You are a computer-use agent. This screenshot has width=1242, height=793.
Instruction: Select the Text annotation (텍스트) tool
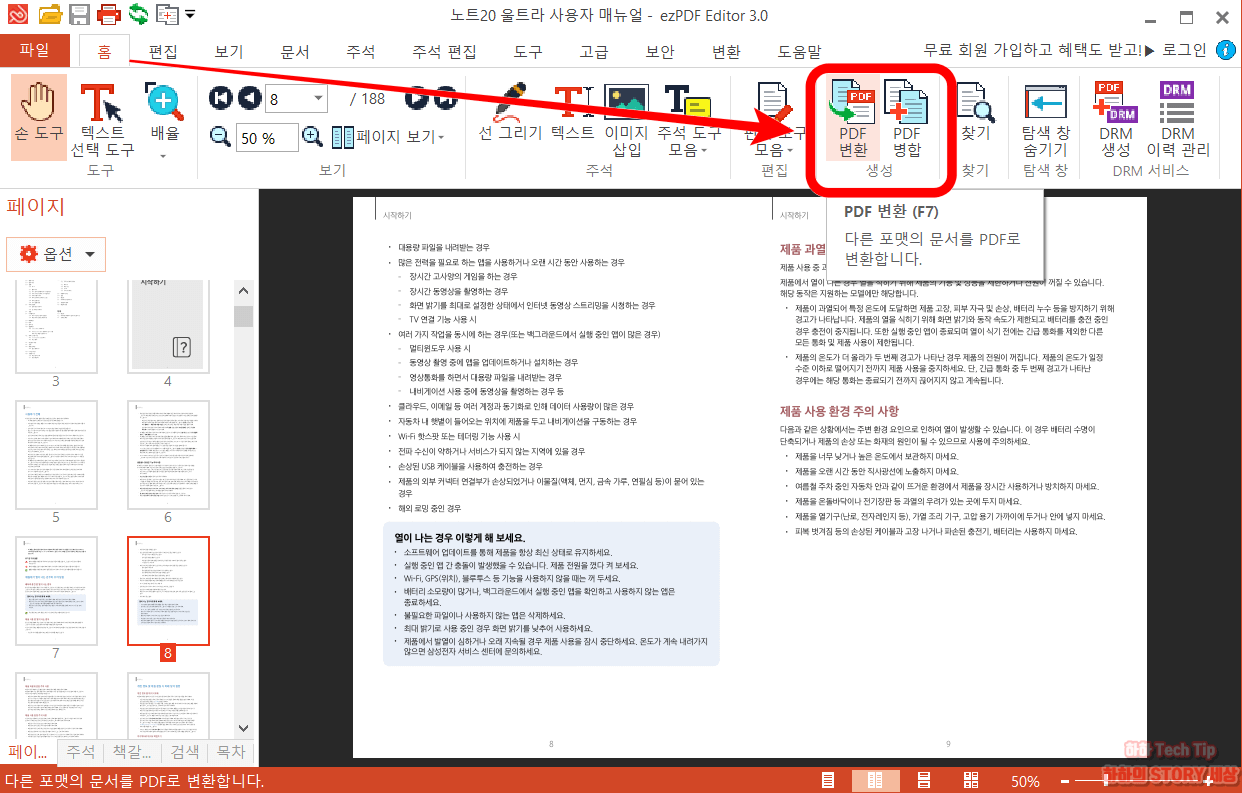click(572, 112)
